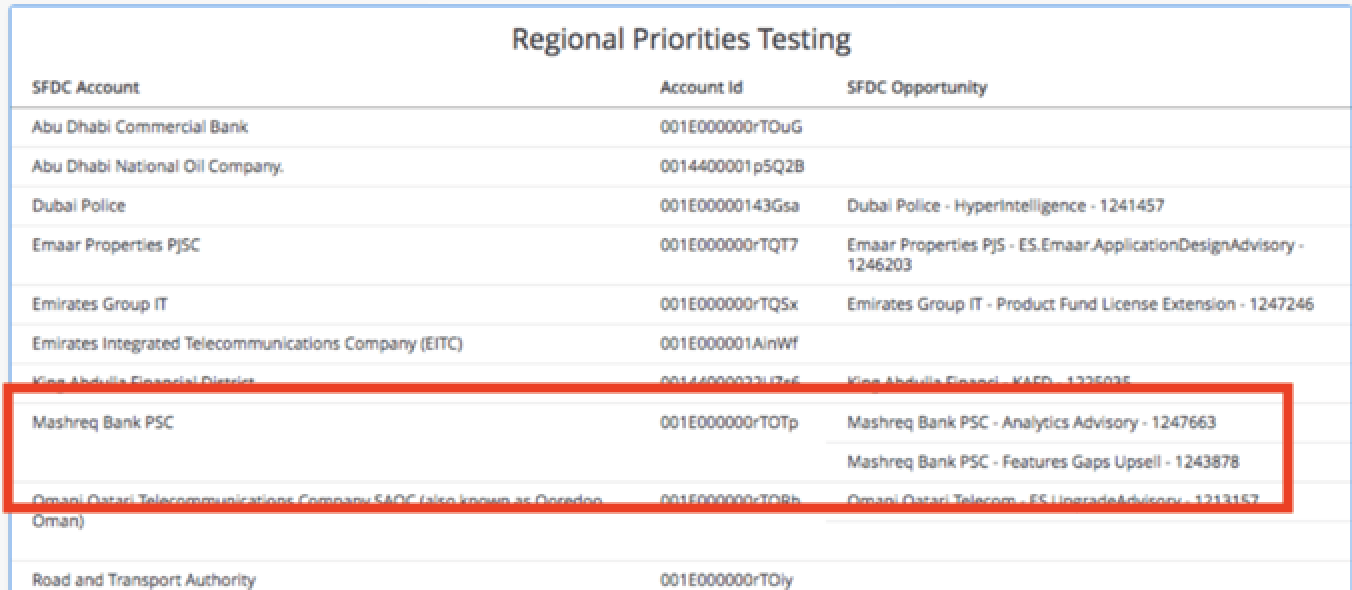Click the Account Id column header
Screen dimensions: 1352x590
pos(701,87)
